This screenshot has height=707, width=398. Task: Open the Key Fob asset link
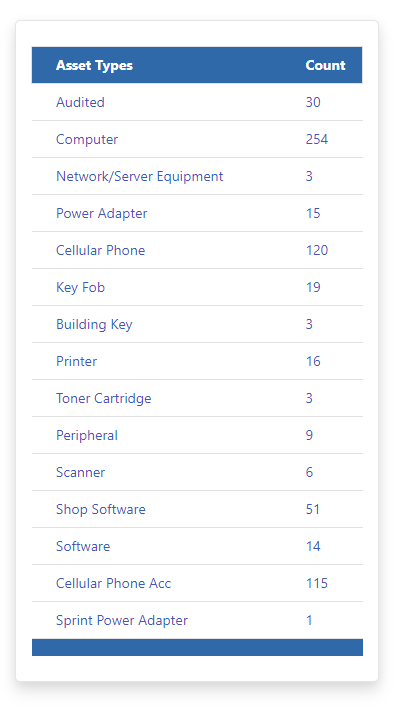pyautogui.click(x=80, y=287)
